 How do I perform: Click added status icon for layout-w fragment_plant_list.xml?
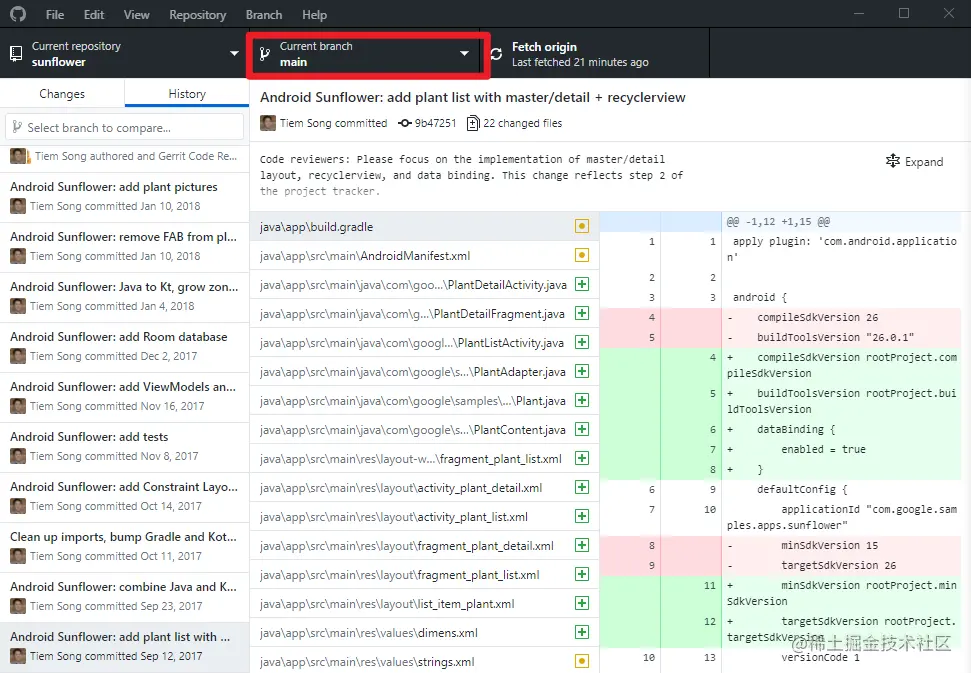[x=581, y=458]
